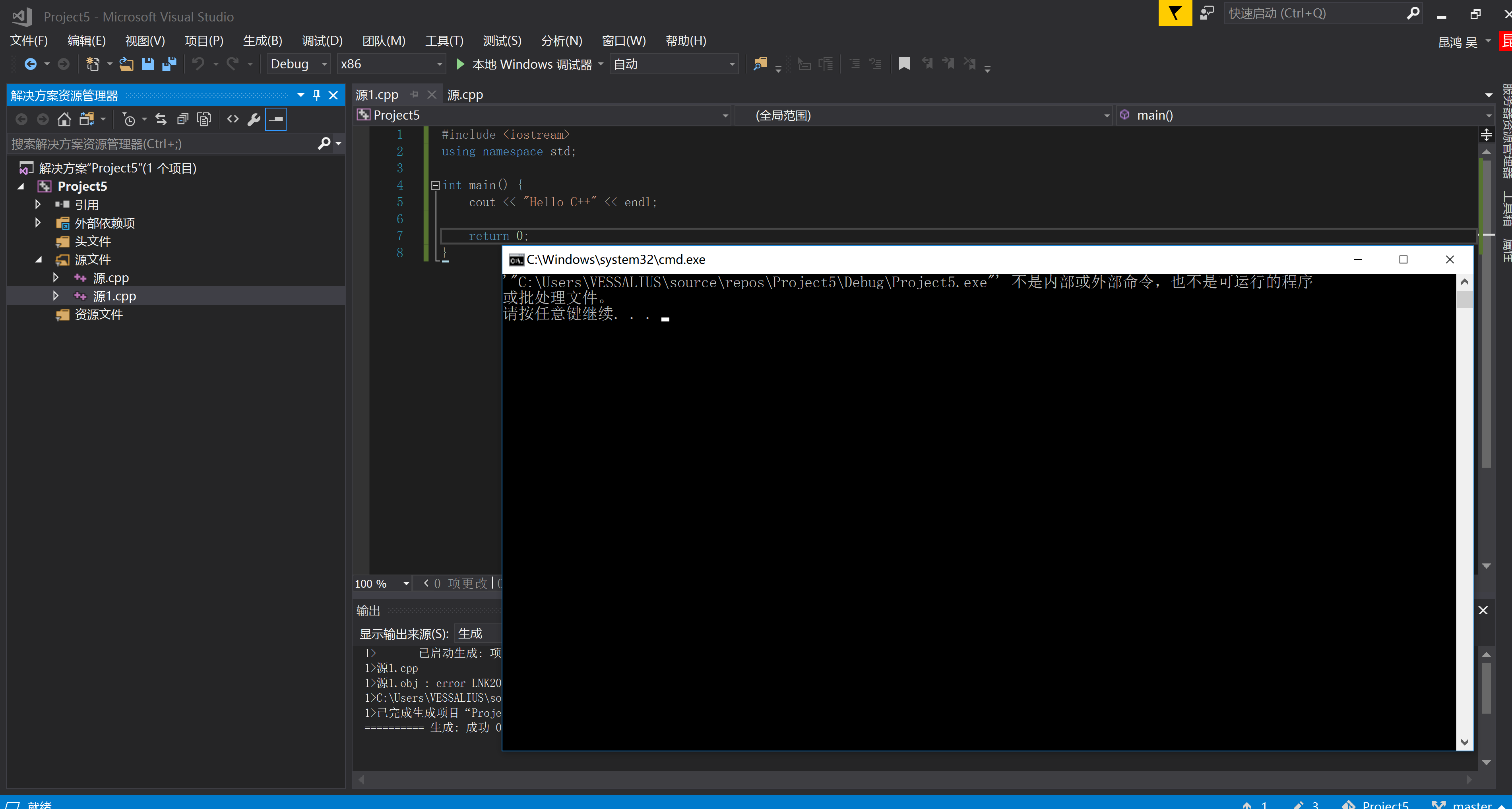Open the 调试(D) menu

pyautogui.click(x=322, y=41)
